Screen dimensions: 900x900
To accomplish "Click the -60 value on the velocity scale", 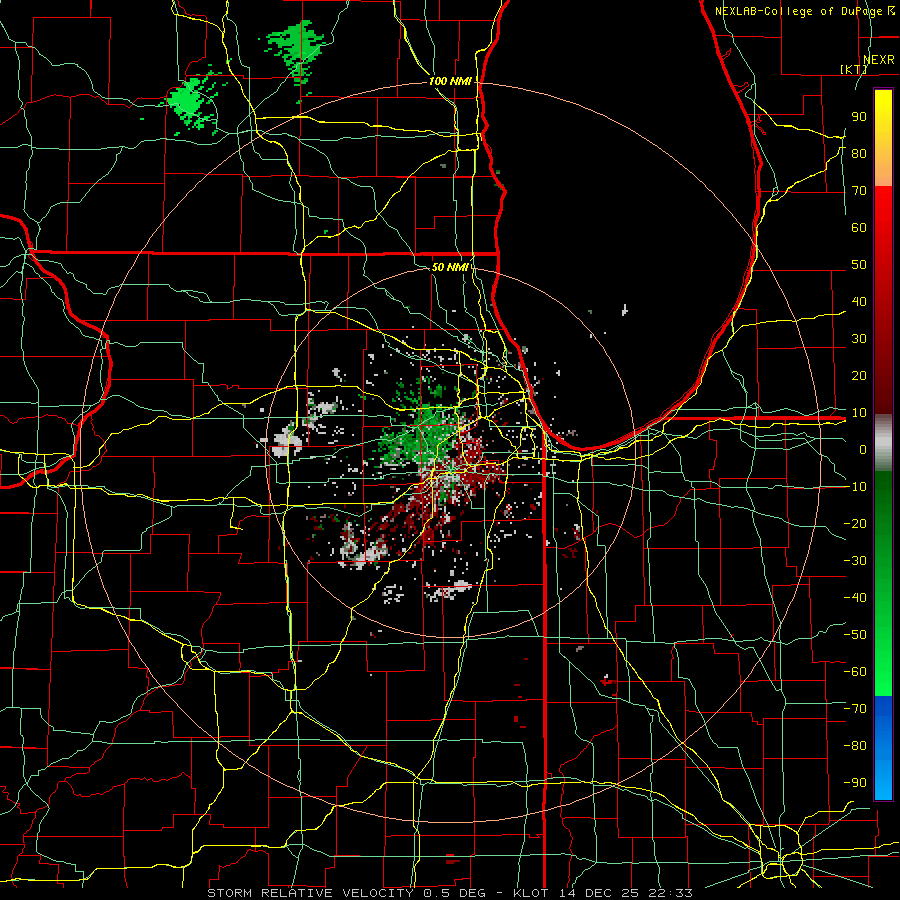I will click(x=856, y=672).
